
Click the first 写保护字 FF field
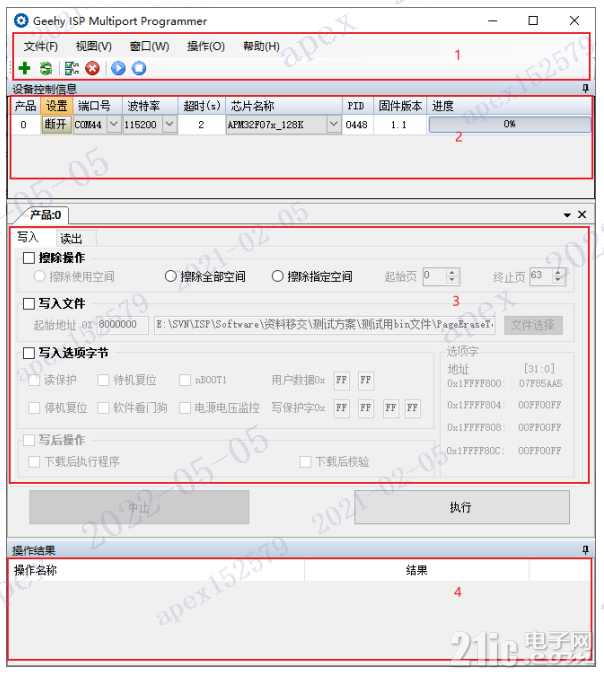point(341,408)
